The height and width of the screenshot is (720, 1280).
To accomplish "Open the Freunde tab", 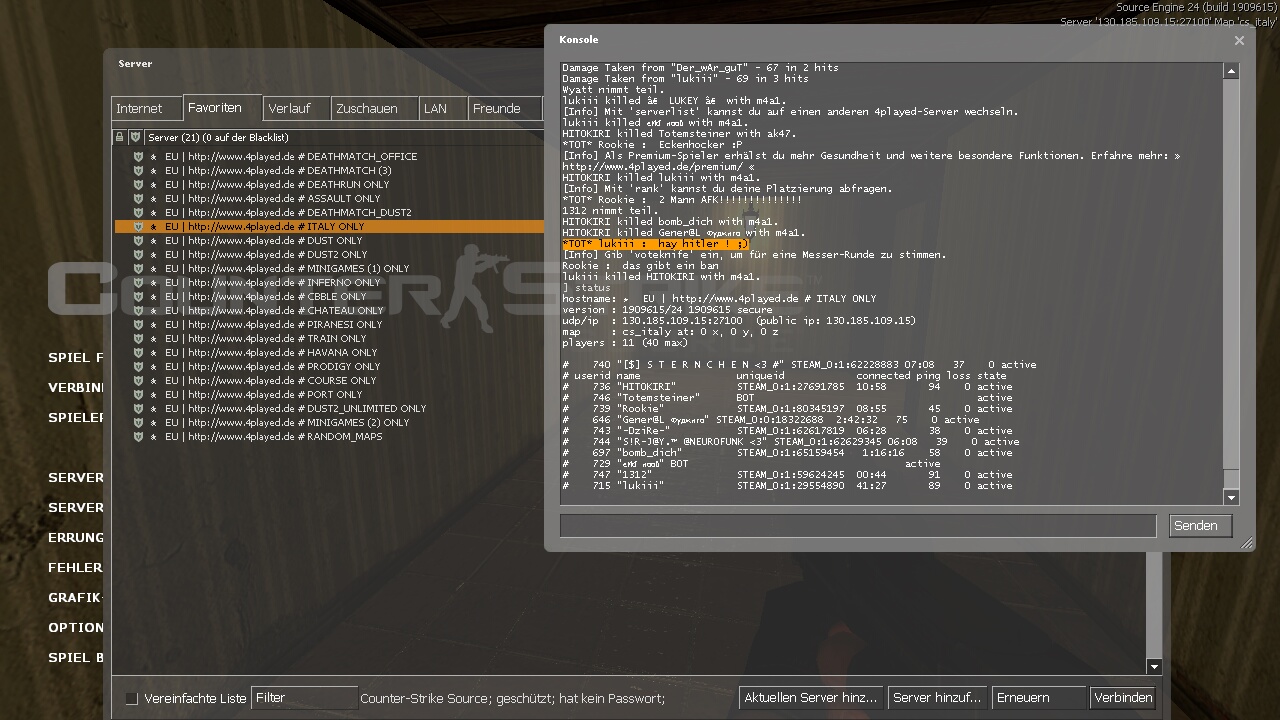I will point(505,109).
